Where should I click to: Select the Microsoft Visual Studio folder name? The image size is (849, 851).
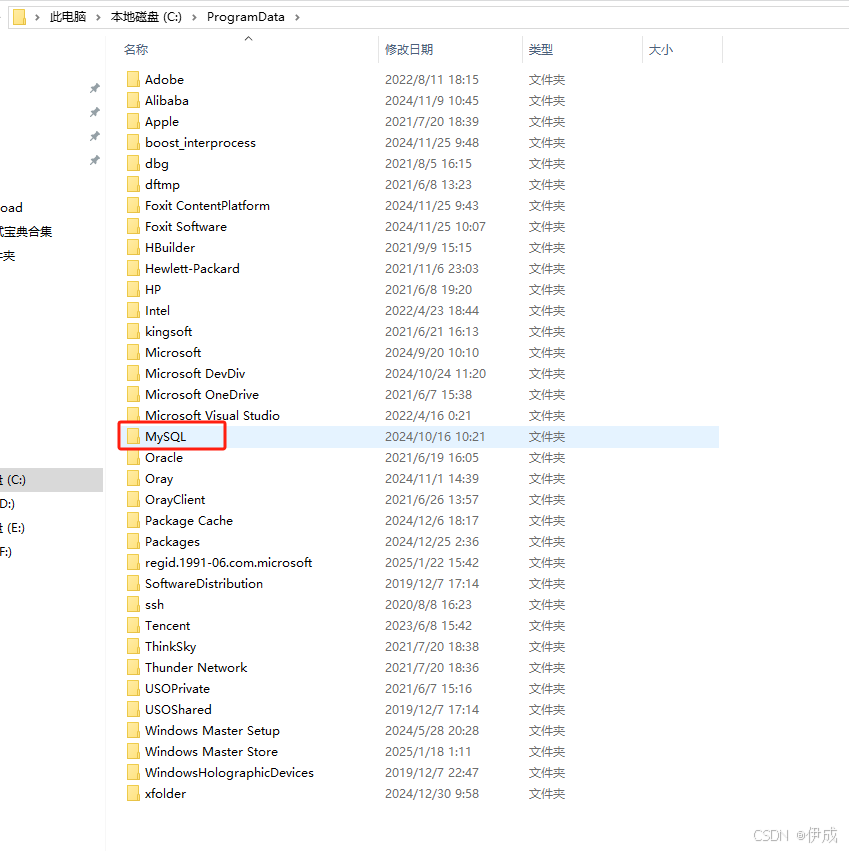[x=212, y=416]
